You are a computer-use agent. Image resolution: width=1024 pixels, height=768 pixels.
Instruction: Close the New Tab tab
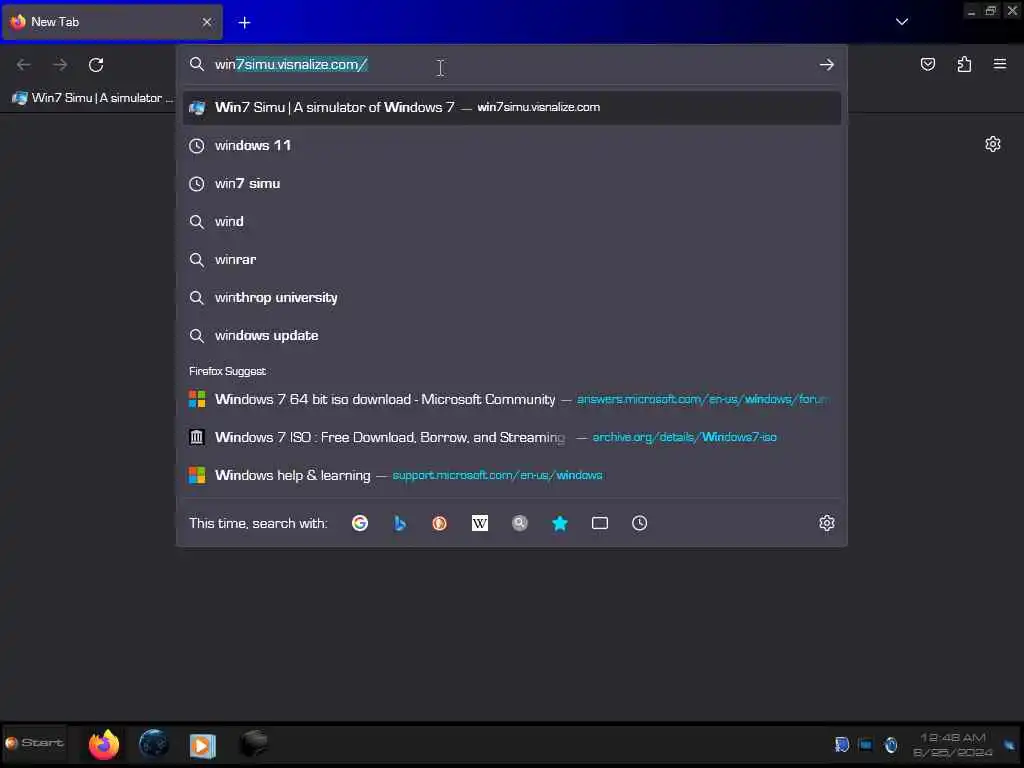(x=206, y=22)
